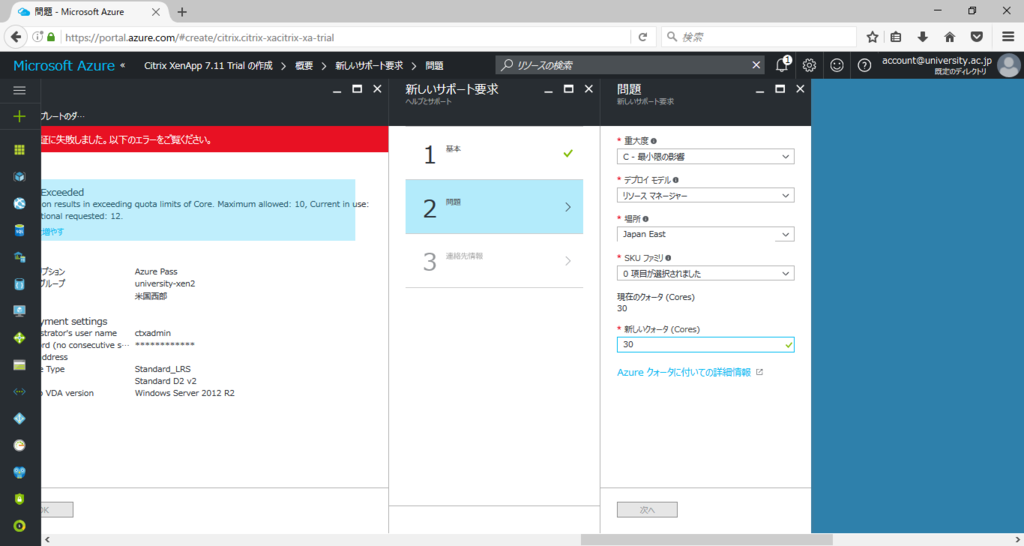The width and height of the screenshot is (1024, 546).
Task: Open SQL databases icon in sidebar
Action: point(20,230)
